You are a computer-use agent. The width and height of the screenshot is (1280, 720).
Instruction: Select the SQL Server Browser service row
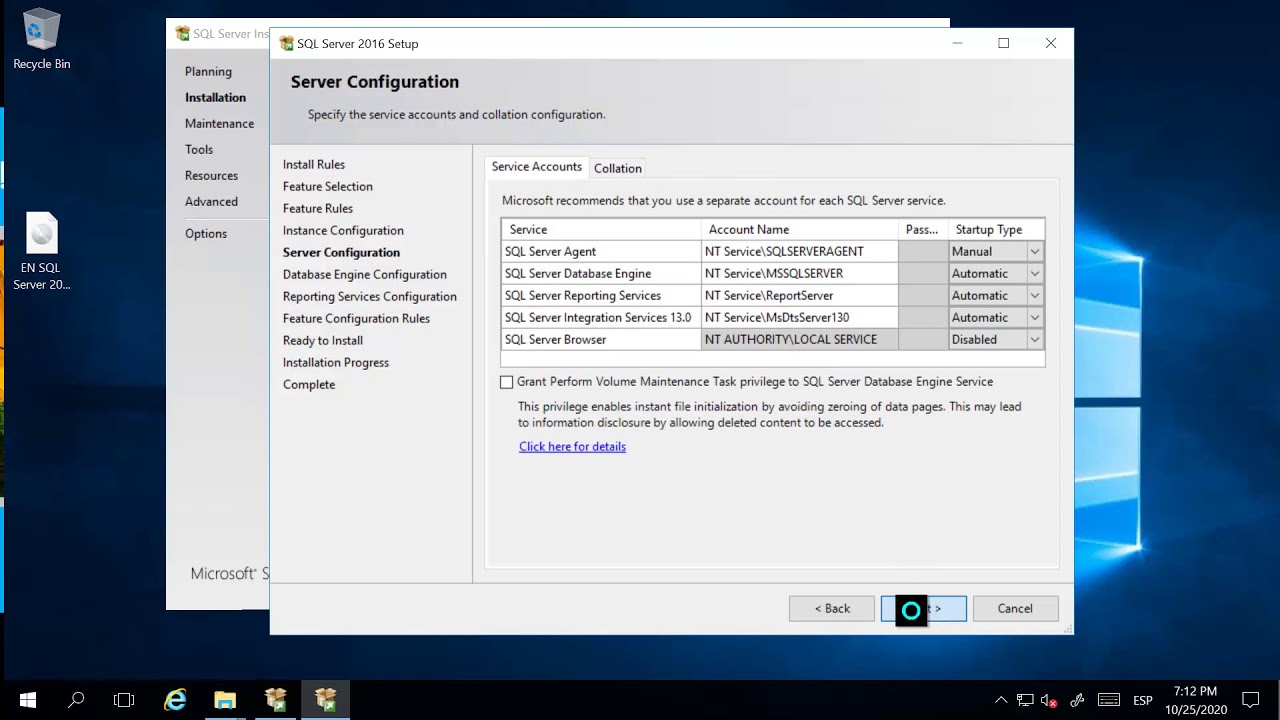pyautogui.click(x=601, y=340)
